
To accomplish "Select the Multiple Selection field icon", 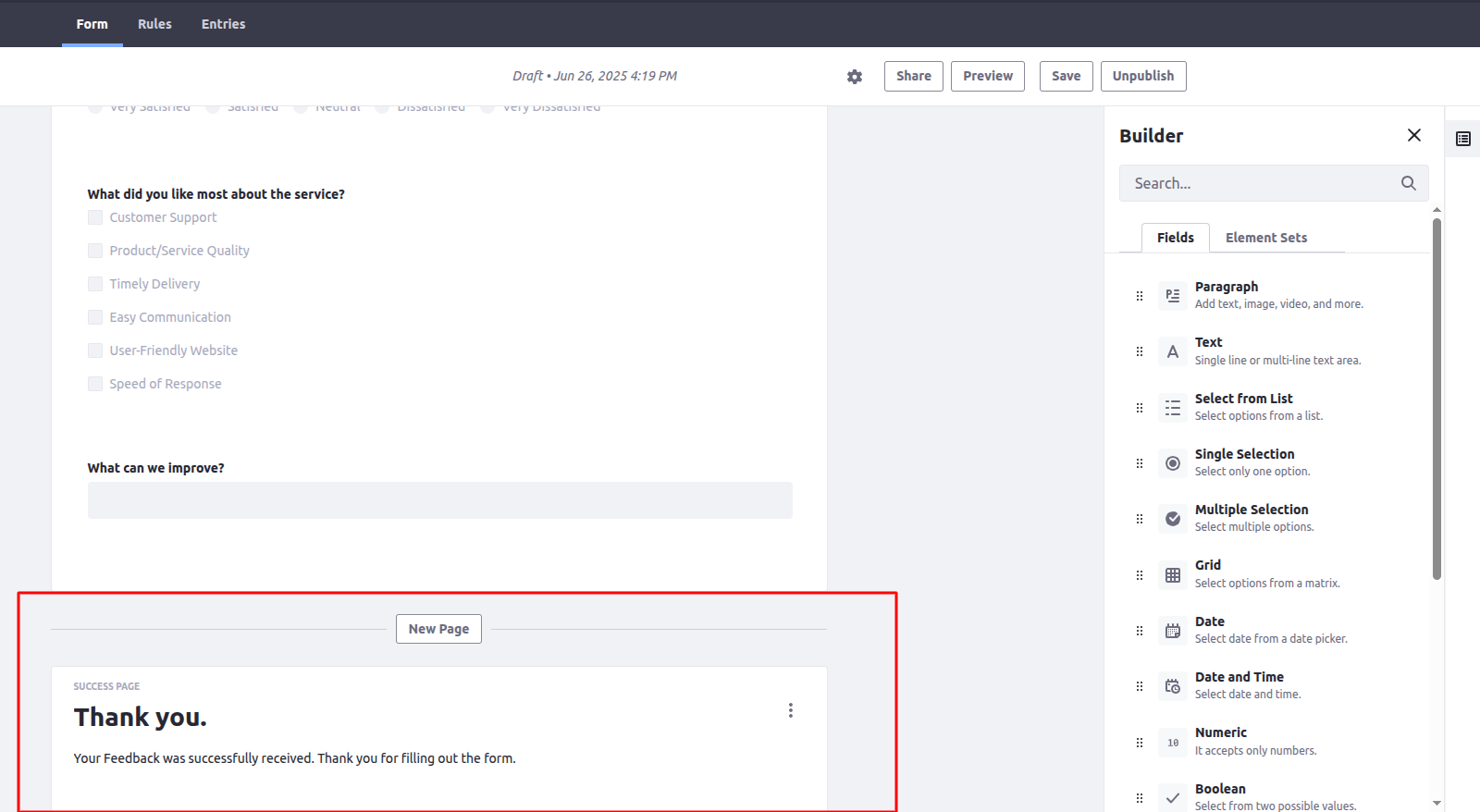I will (1173, 519).
